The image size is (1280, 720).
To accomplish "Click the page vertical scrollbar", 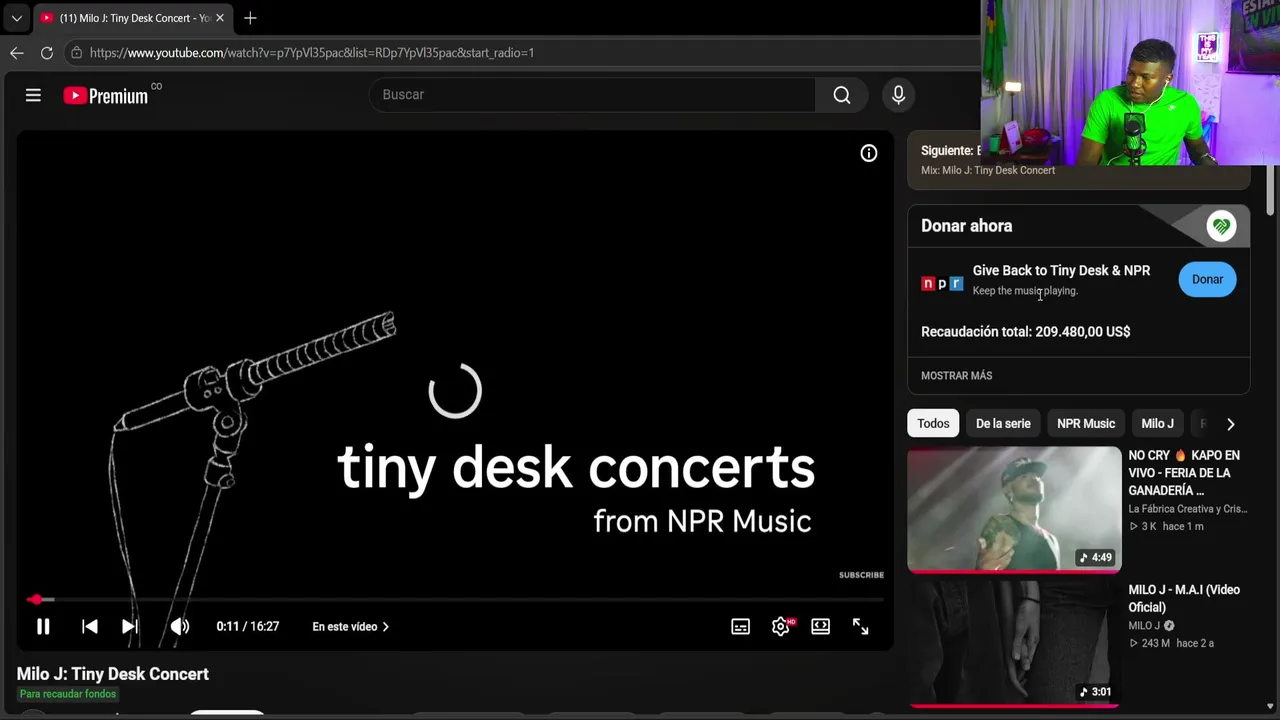I will pos(1270,190).
